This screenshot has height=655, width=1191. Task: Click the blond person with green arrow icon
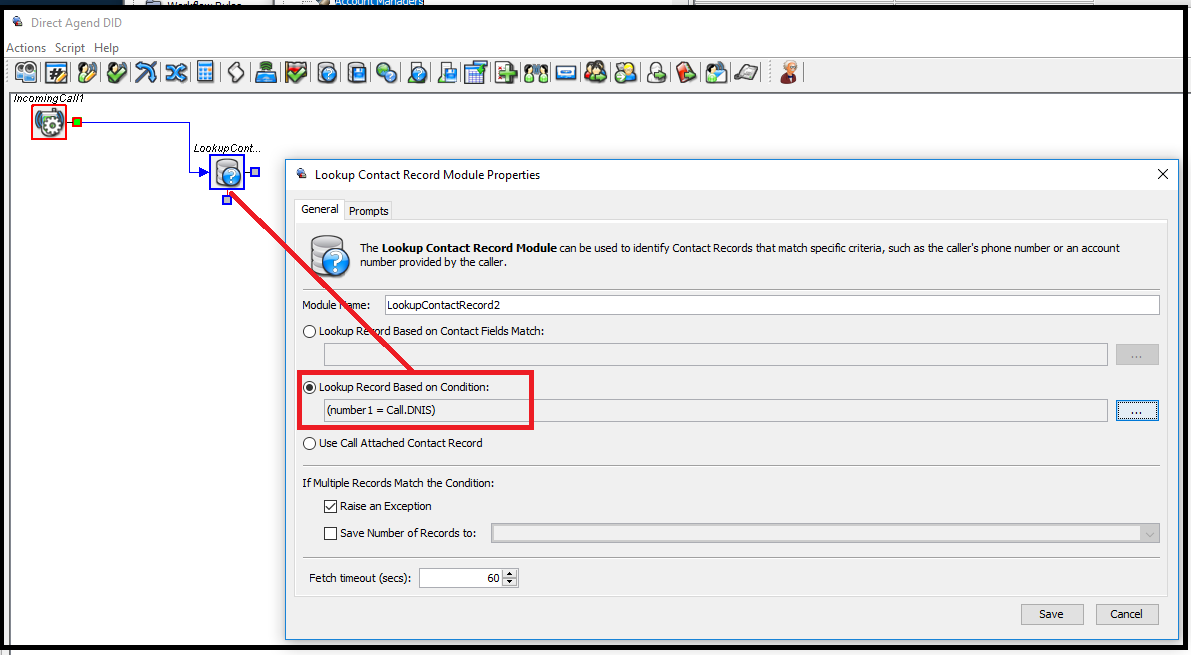click(625, 73)
